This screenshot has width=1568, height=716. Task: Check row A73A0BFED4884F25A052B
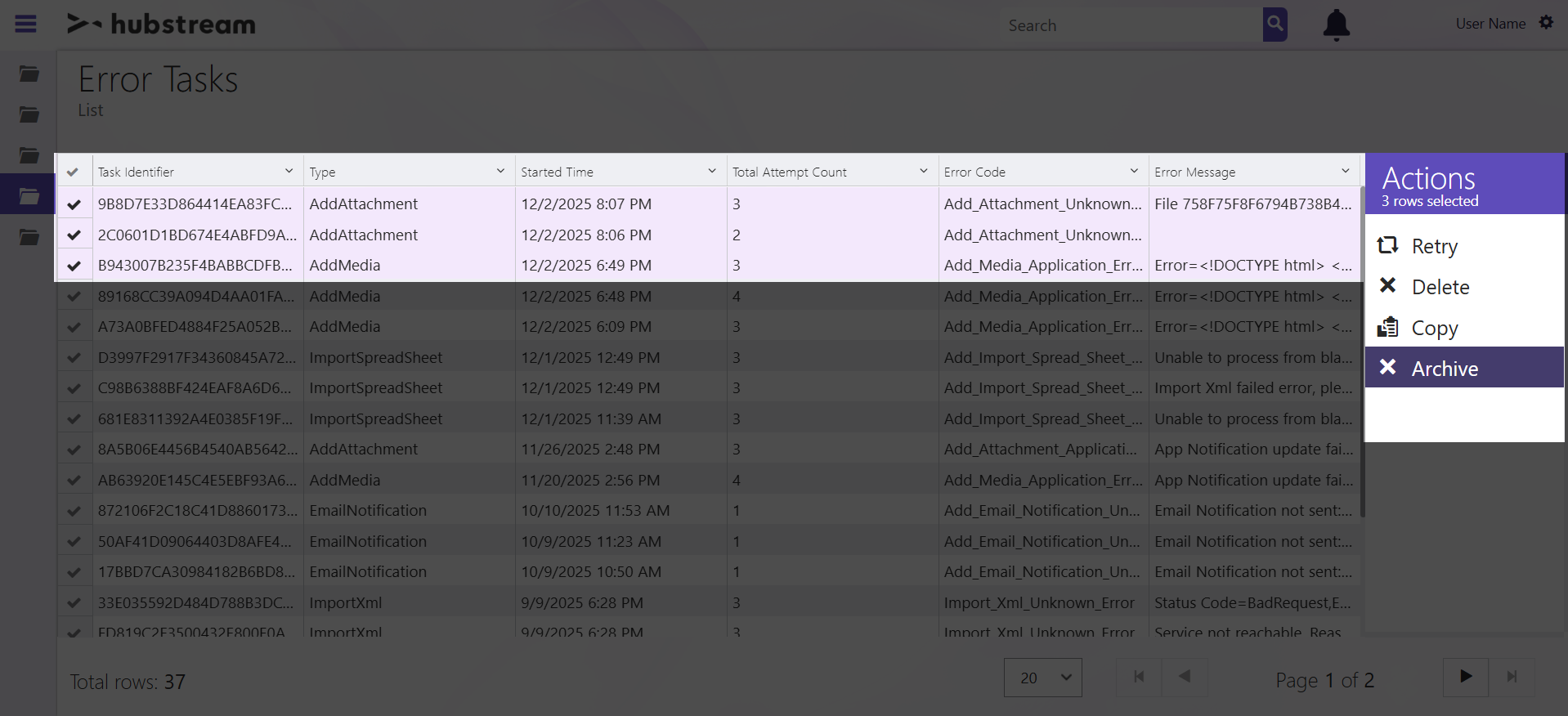click(x=74, y=327)
